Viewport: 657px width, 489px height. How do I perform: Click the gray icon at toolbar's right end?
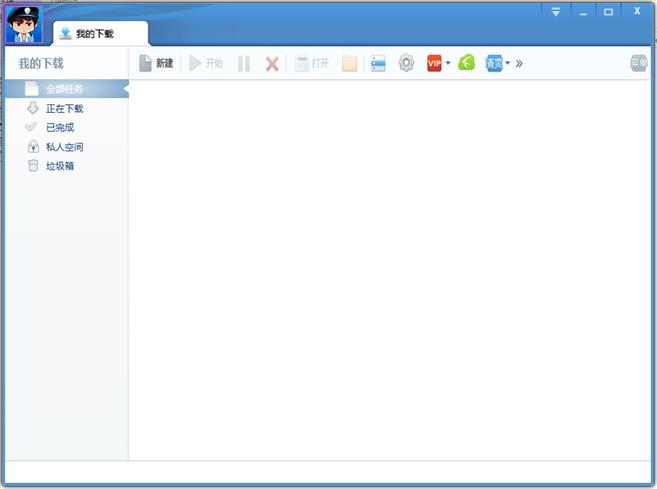(639, 63)
